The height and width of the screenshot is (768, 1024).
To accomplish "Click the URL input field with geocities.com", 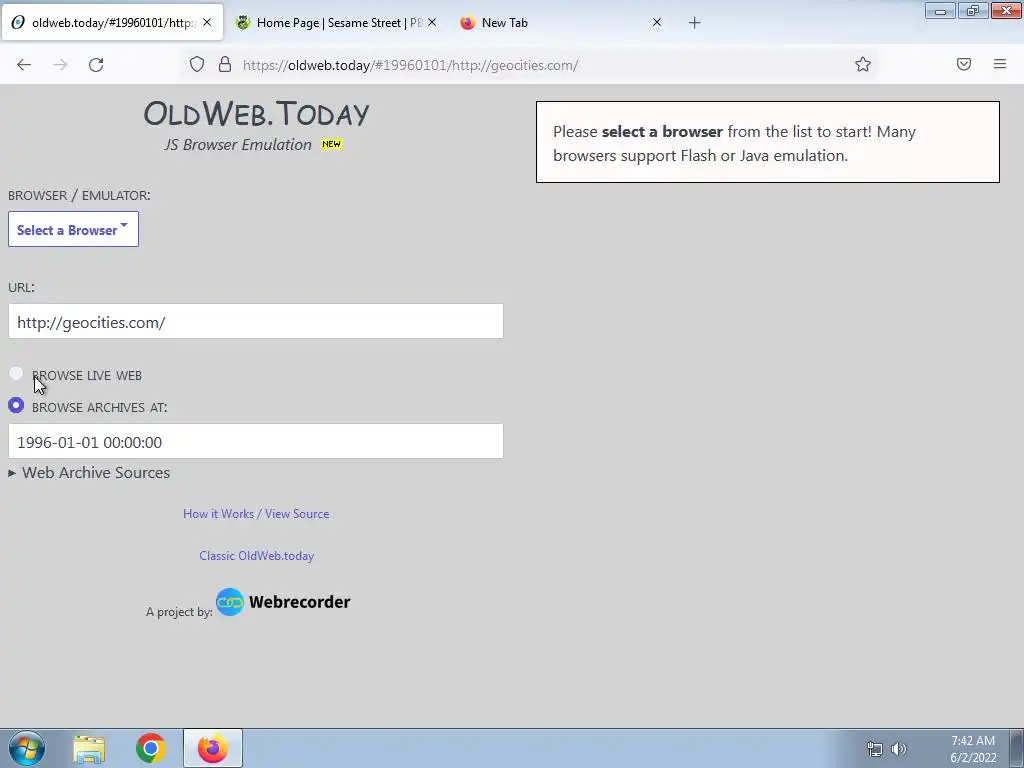I will [255, 321].
